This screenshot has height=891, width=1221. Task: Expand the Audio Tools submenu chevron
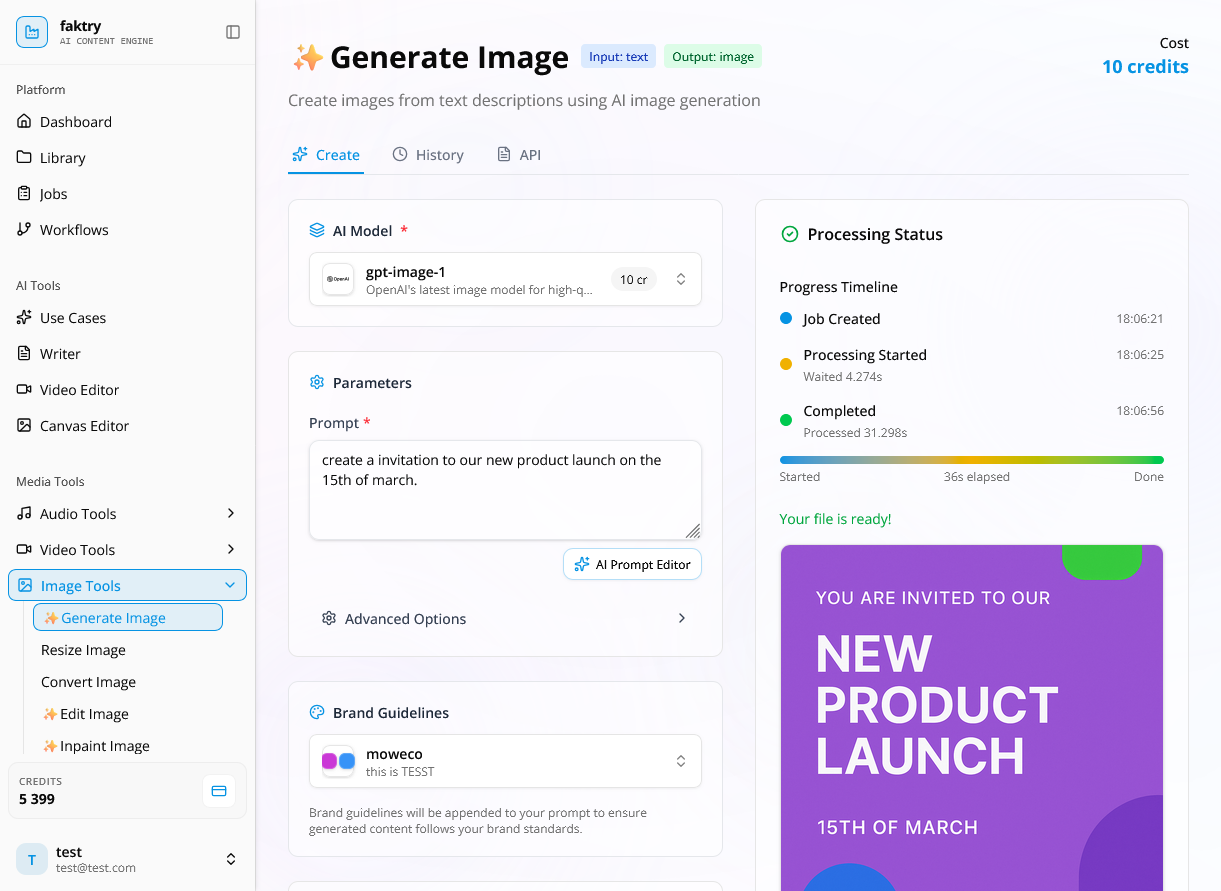(x=231, y=513)
